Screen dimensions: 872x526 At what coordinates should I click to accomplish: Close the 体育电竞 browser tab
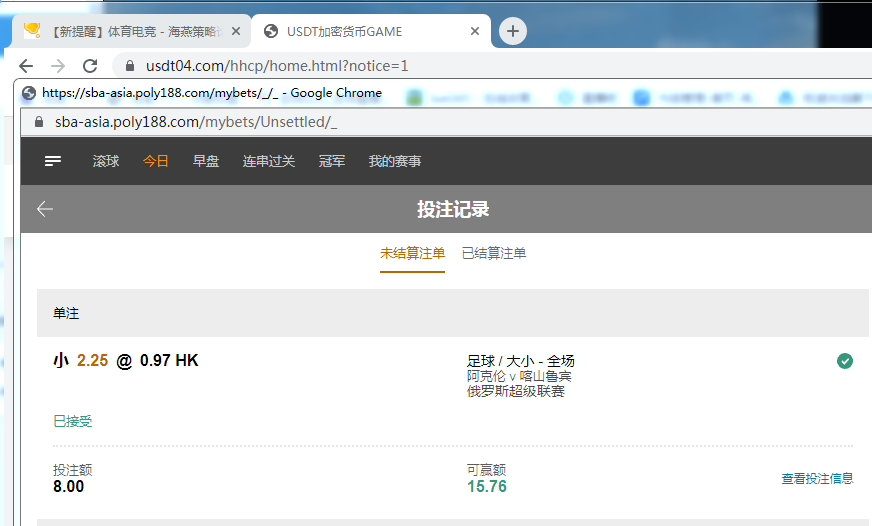tap(236, 31)
